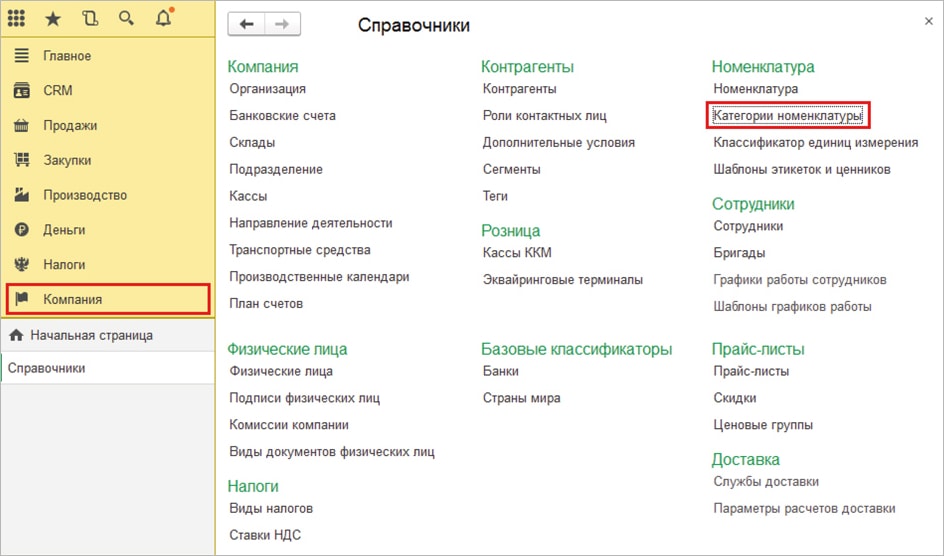
Task: Click the Search magnifier icon
Action: click(126, 18)
